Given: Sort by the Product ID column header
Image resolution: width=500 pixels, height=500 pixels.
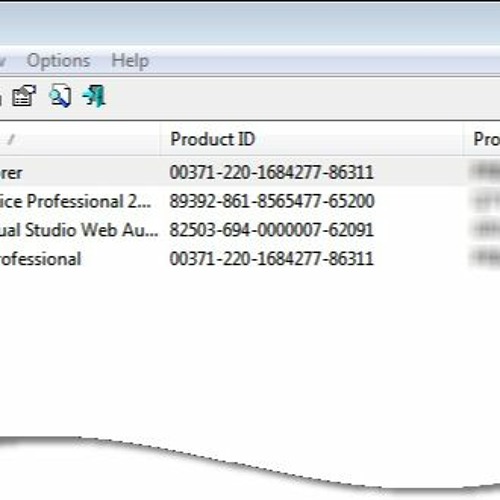Looking at the screenshot, I should tap(312, 139).
